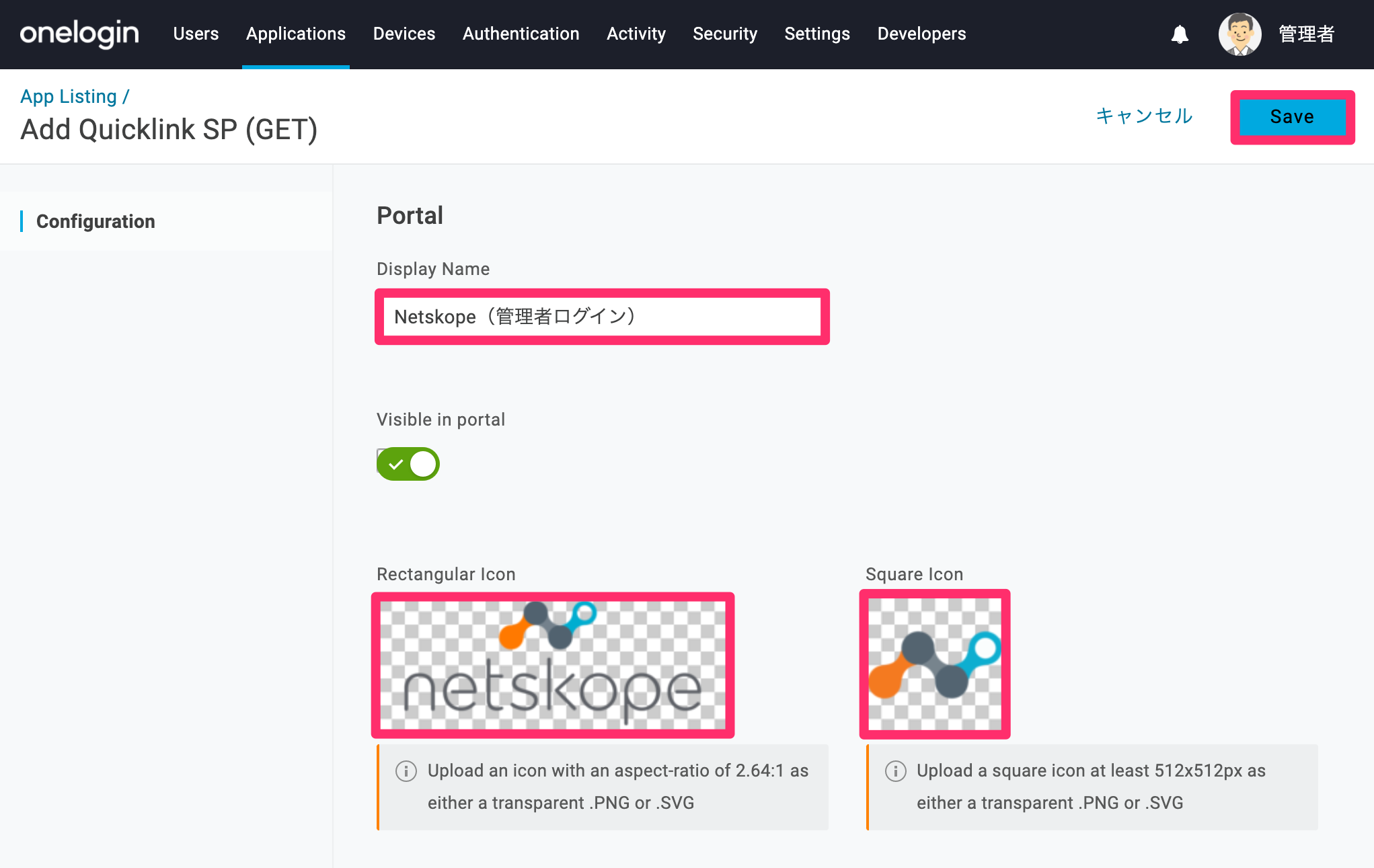Click the Square Icon netskope image

pos(934,664)
